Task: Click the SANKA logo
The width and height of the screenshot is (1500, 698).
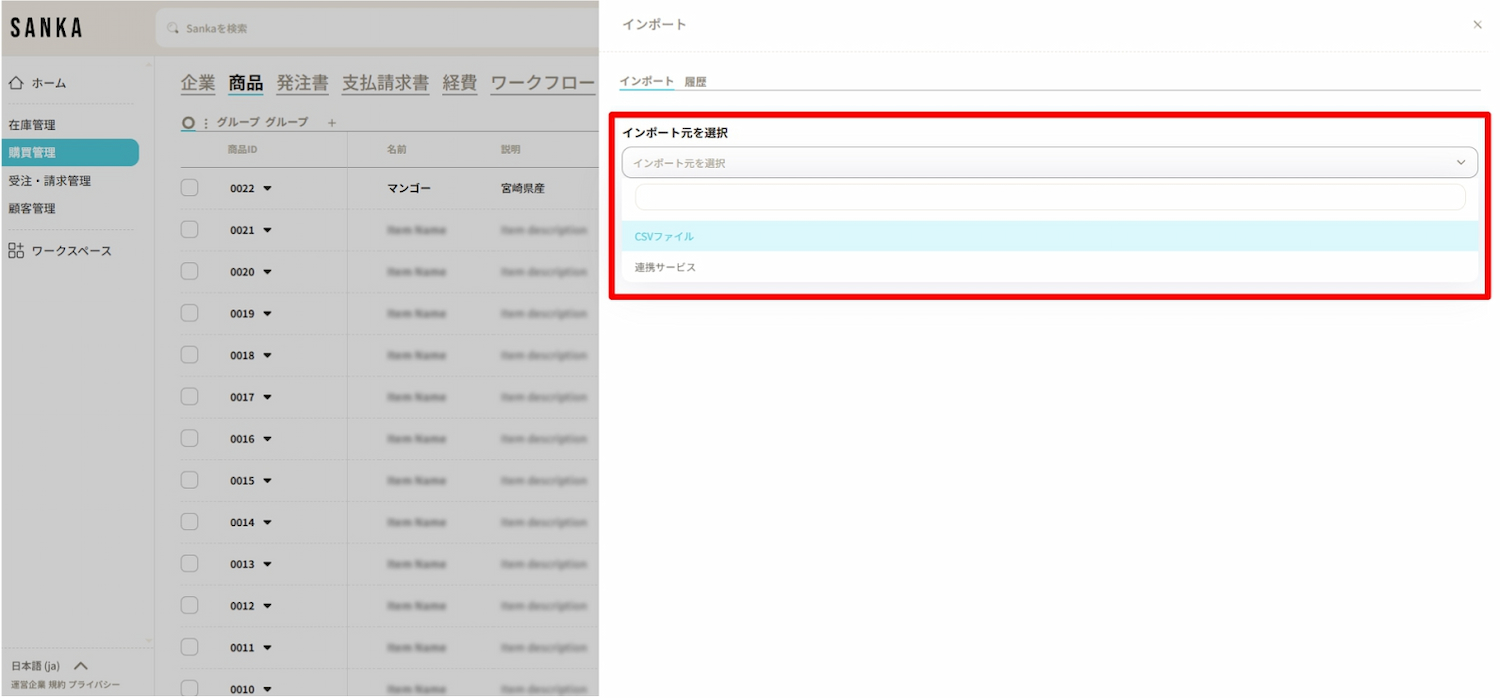Action: (46, 28)
